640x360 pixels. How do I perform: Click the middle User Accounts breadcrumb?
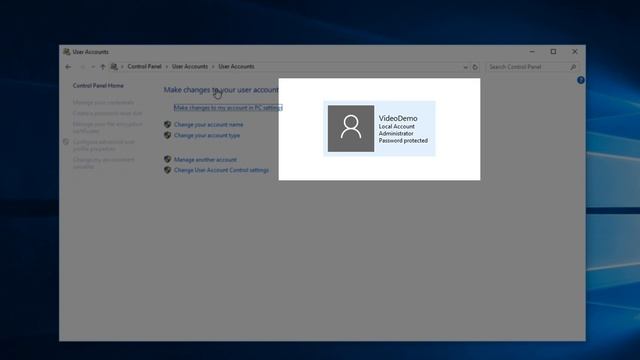point(190,67)
